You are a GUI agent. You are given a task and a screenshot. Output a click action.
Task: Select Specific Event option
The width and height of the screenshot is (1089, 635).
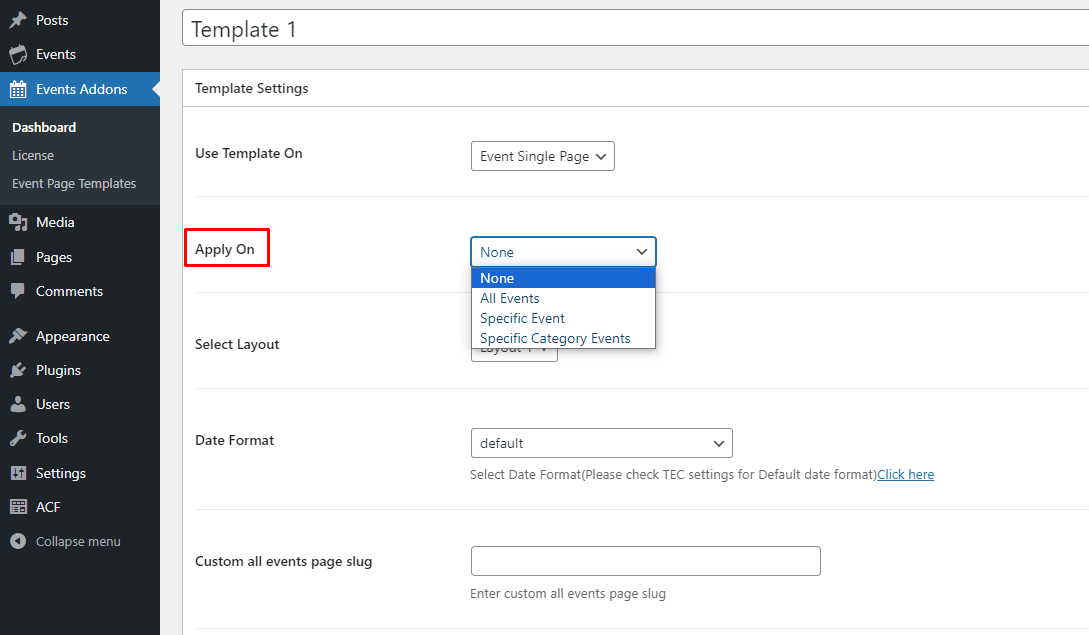point(522,318)
